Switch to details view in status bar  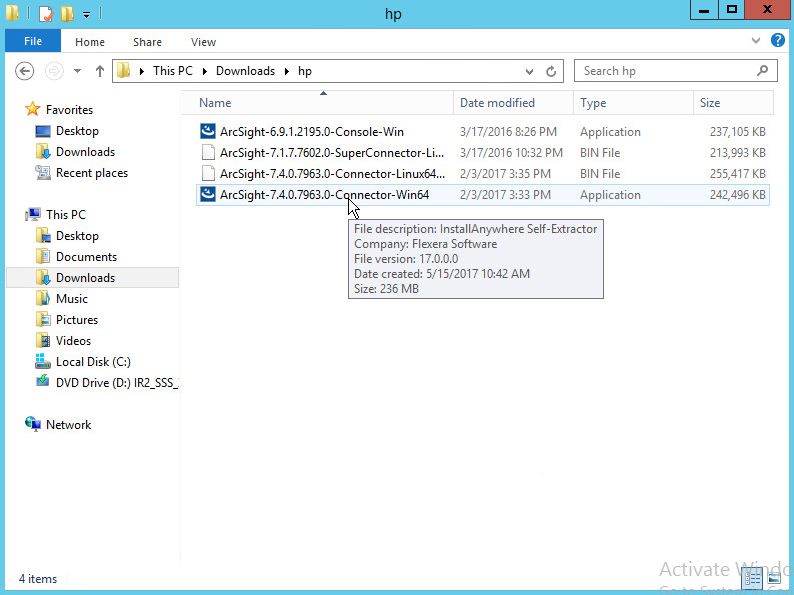754,578
